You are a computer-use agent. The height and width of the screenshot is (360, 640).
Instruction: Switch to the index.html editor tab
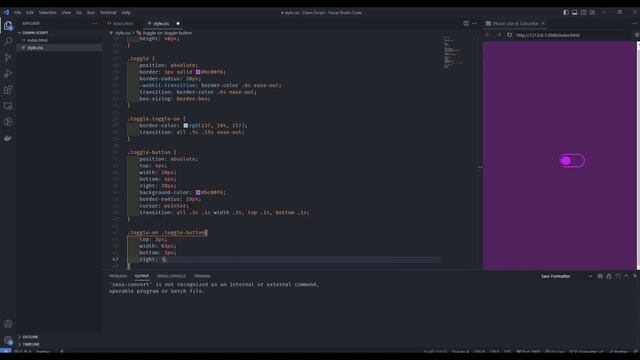coord(121,23)
